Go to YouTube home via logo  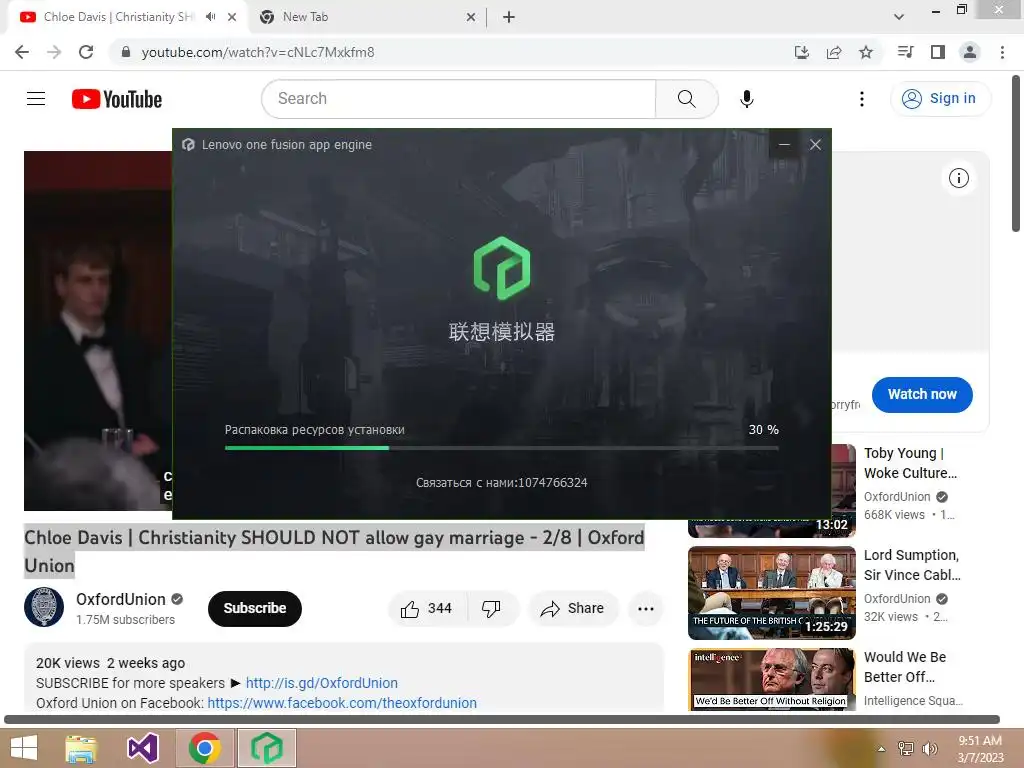click(x=117, y=99)
